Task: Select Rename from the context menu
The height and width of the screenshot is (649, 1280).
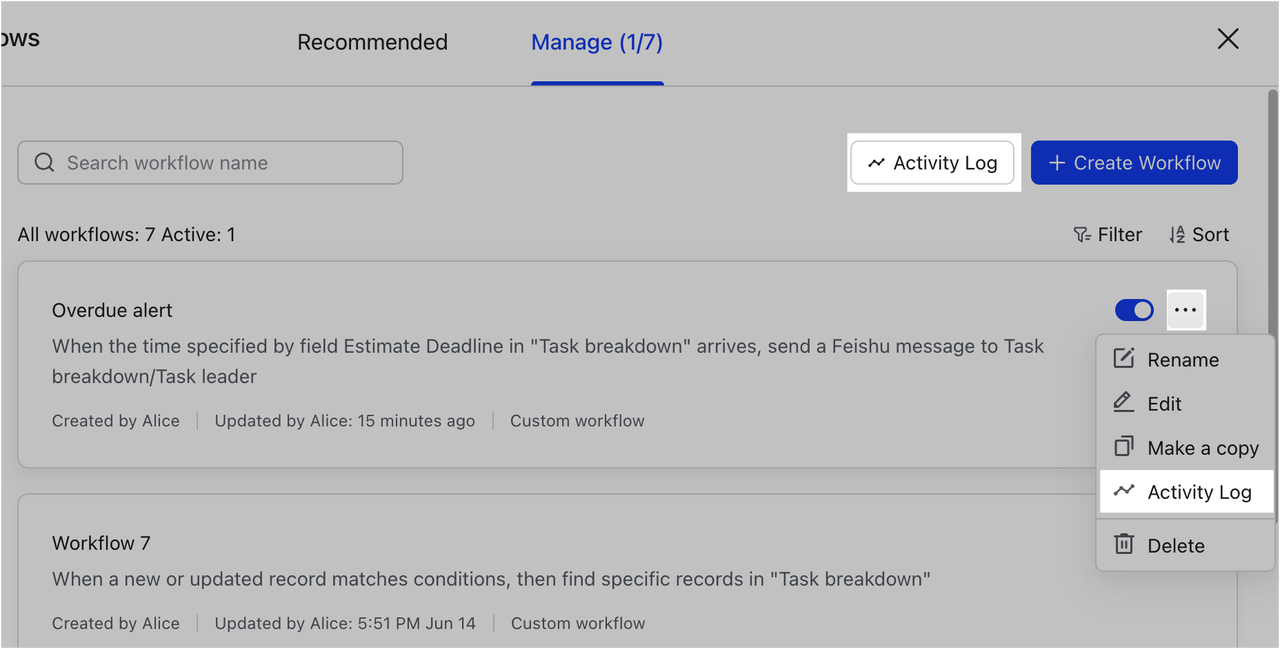Action: [x=1182, y=359]
